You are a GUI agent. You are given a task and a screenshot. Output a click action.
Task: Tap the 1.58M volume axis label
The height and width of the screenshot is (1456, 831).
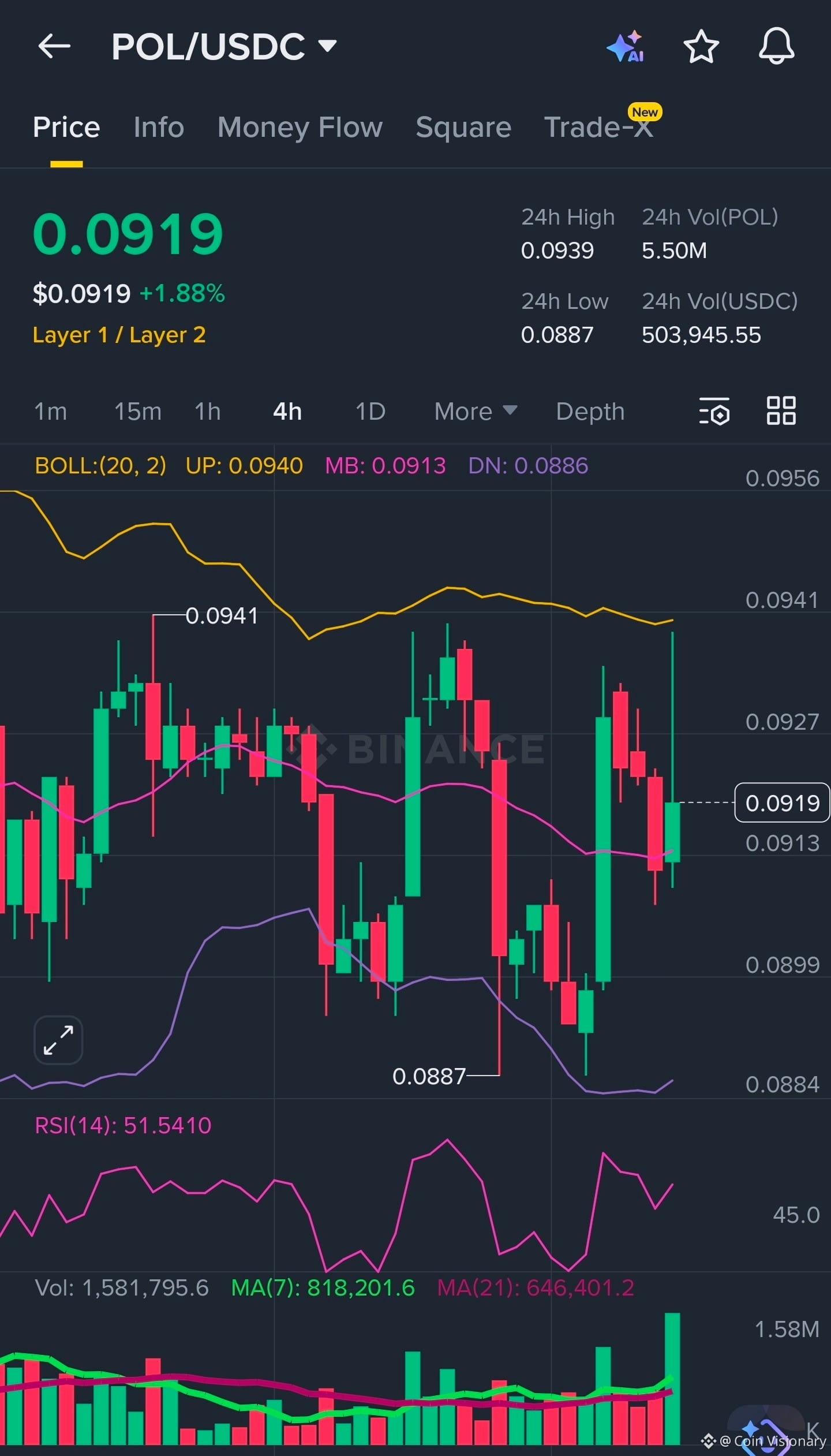click(x=787, y=1329)
